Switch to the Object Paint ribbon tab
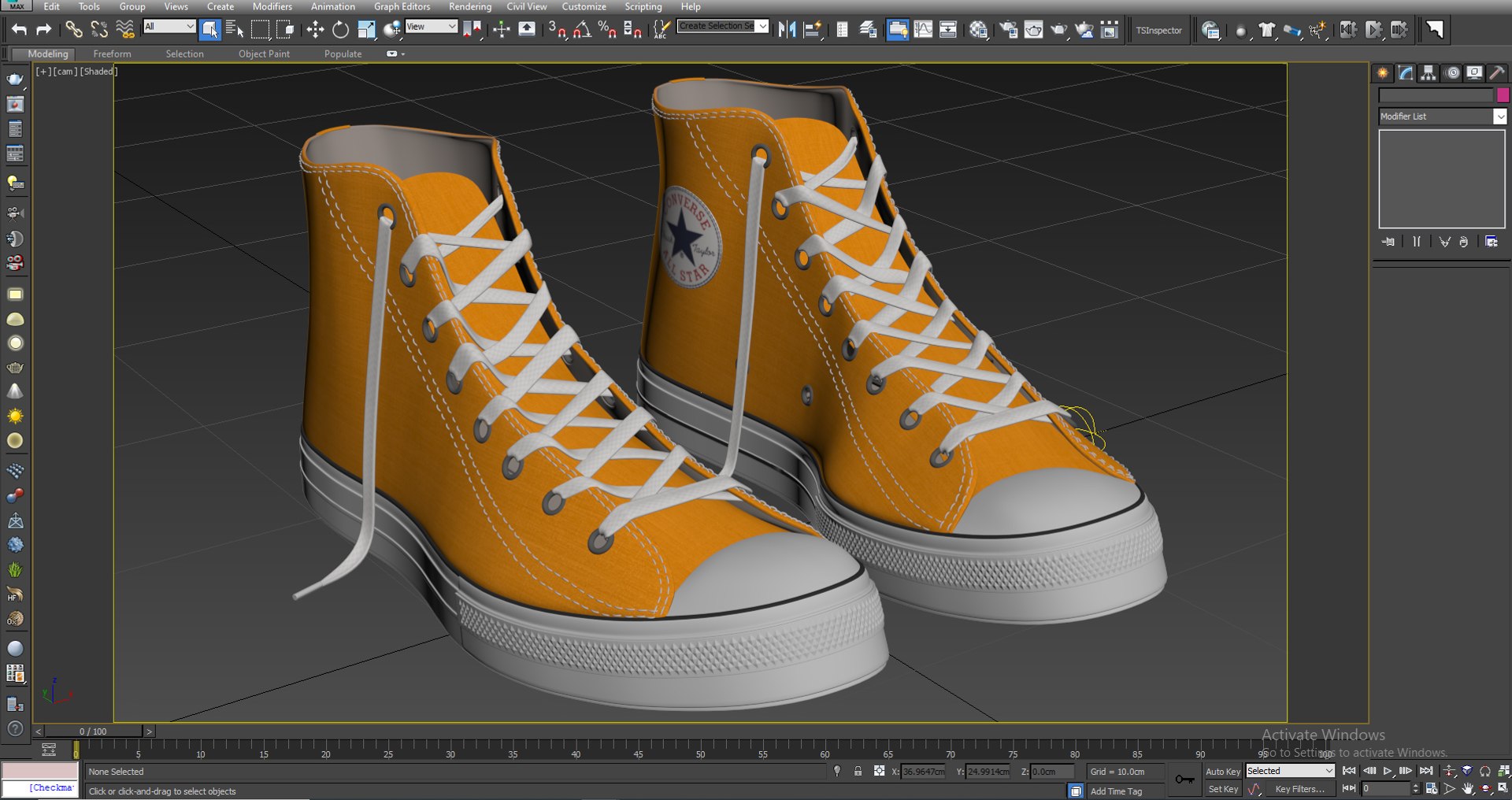 (x=264, y=54)
